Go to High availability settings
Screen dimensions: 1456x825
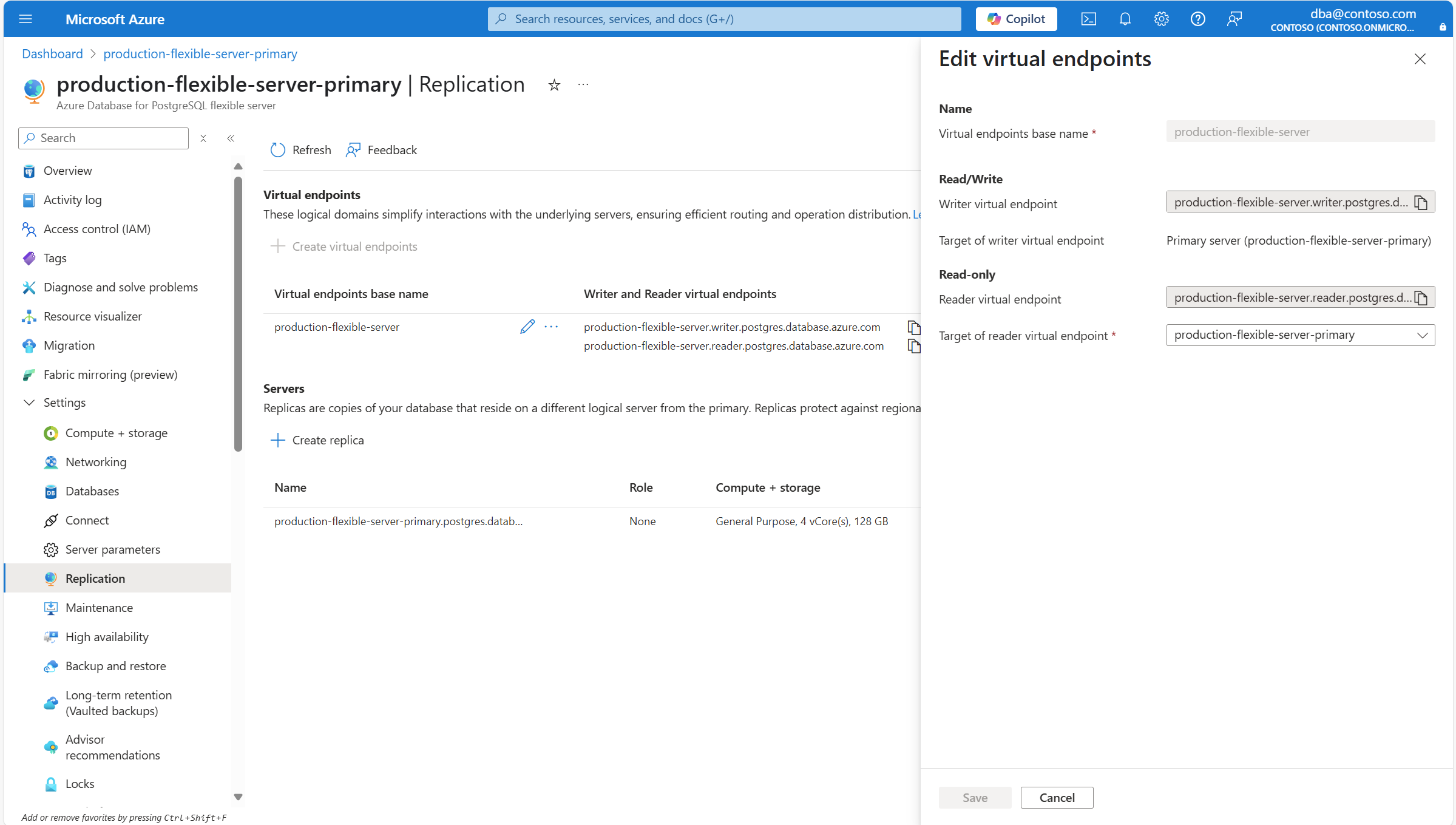coord(107,637)
